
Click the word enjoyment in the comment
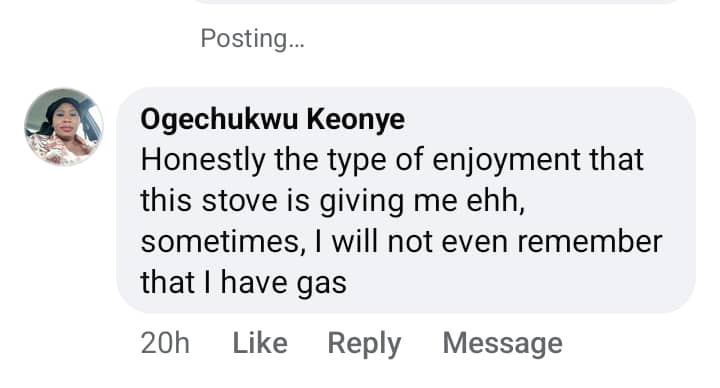pyautogui.click(x=506, y=161)
